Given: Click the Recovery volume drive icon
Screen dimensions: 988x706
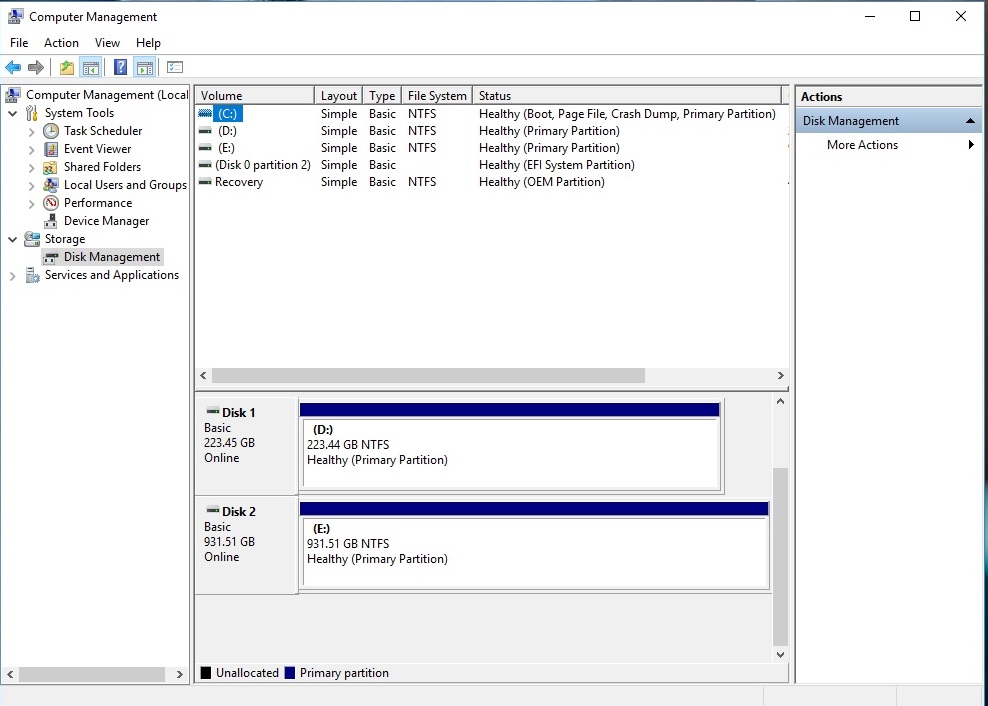Looking at the screenshot, I should (x=205, y=182).
